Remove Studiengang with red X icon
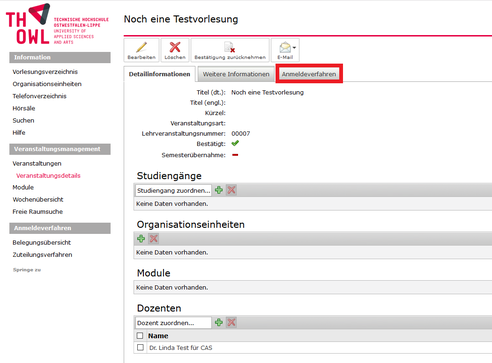The width and height of the screenshot is (492, 363). coord(231,190)
